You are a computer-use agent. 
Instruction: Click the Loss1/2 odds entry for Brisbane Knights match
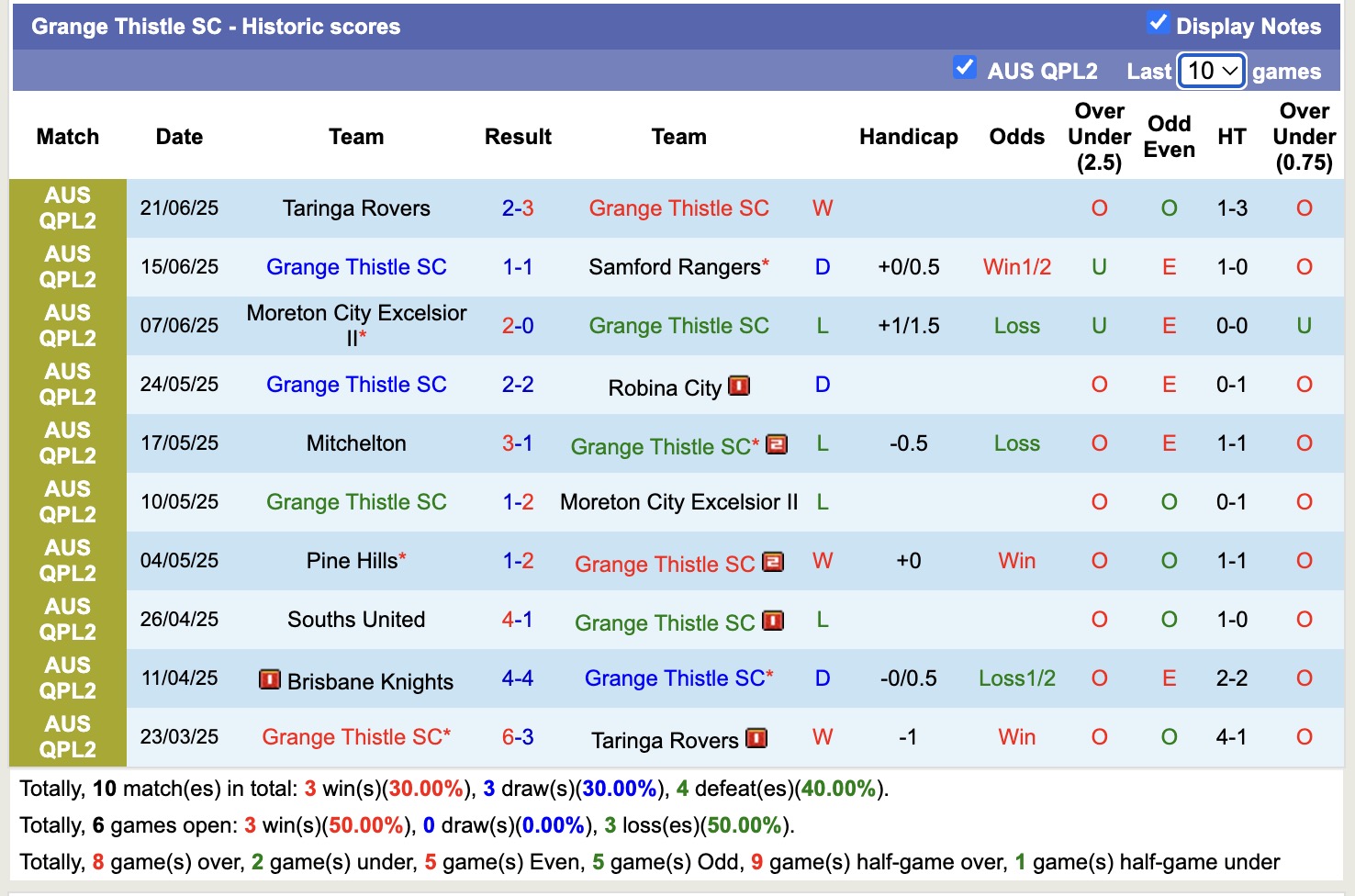click(x=1015, y=679)
